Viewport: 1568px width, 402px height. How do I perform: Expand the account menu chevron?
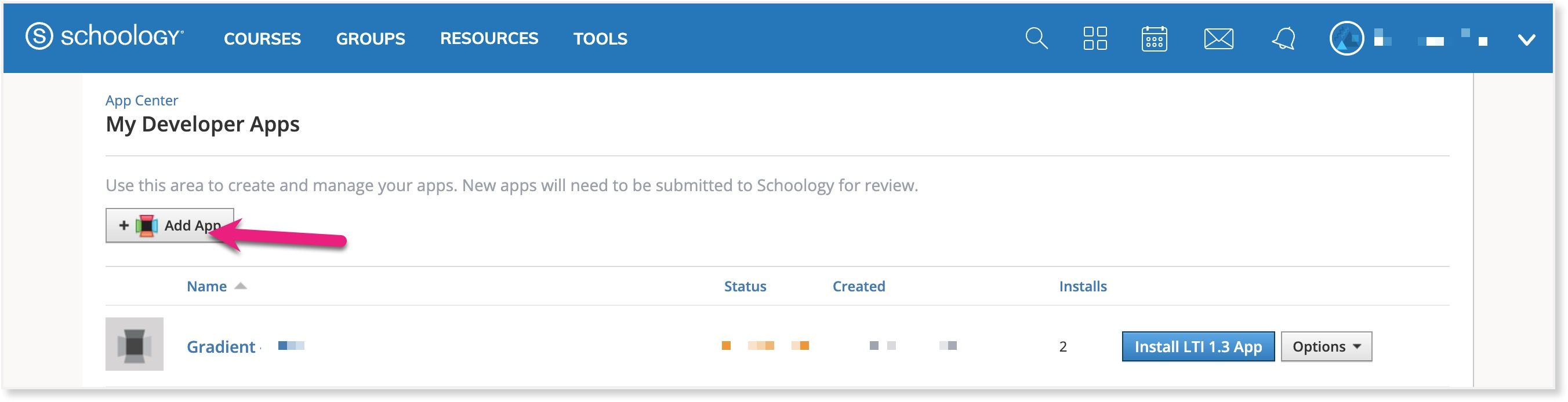[1526, 40]
